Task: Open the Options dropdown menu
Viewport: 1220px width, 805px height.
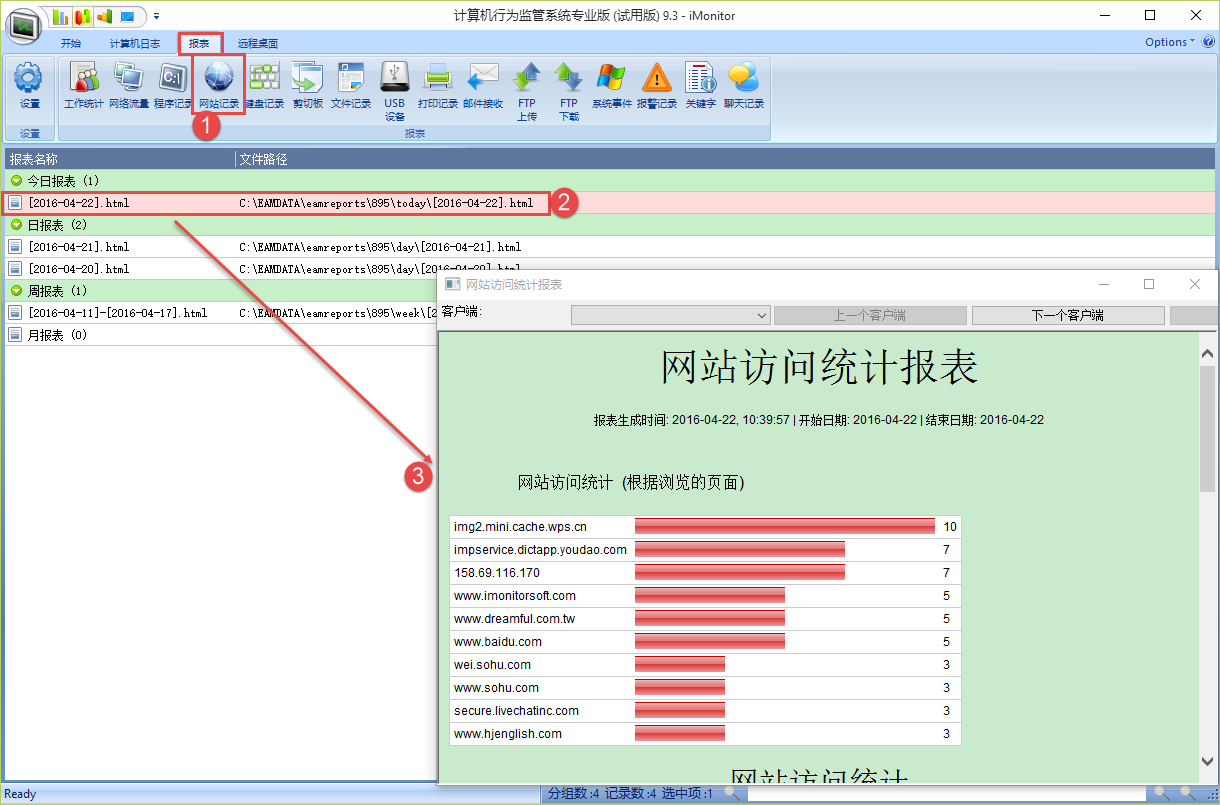Action: (1170, 42)
